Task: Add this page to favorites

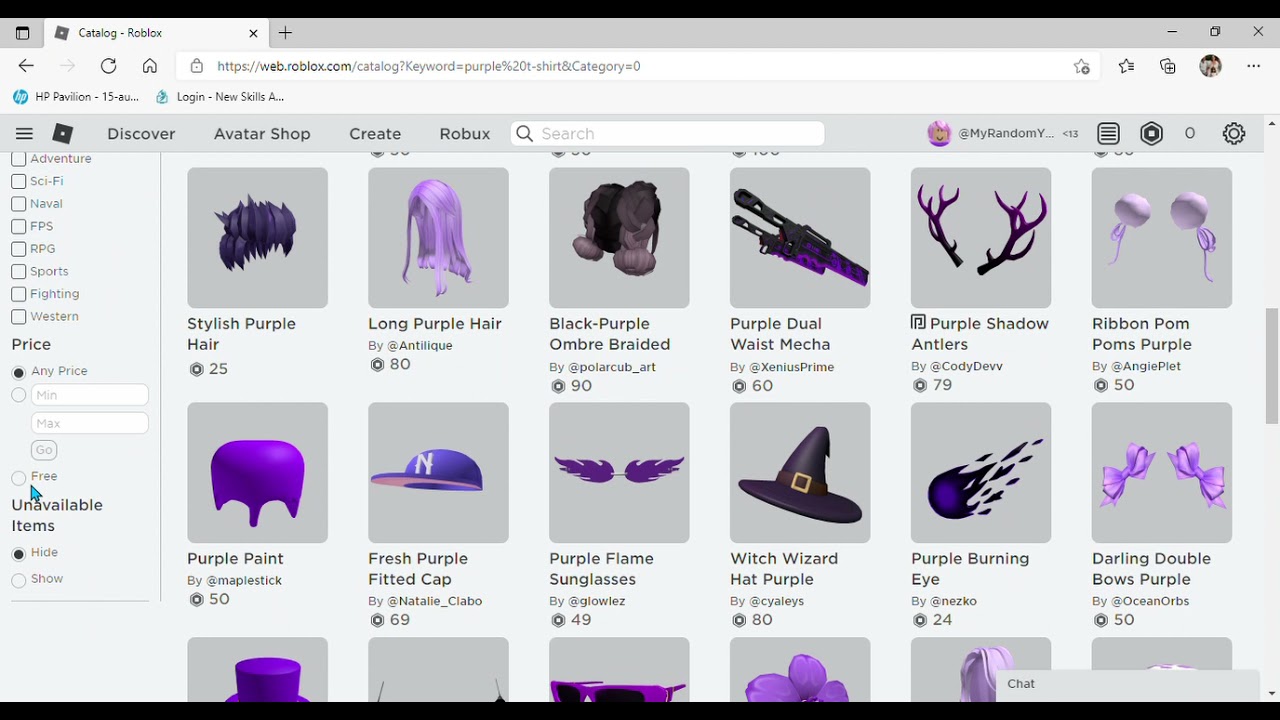Action: tap(1081, 66)
